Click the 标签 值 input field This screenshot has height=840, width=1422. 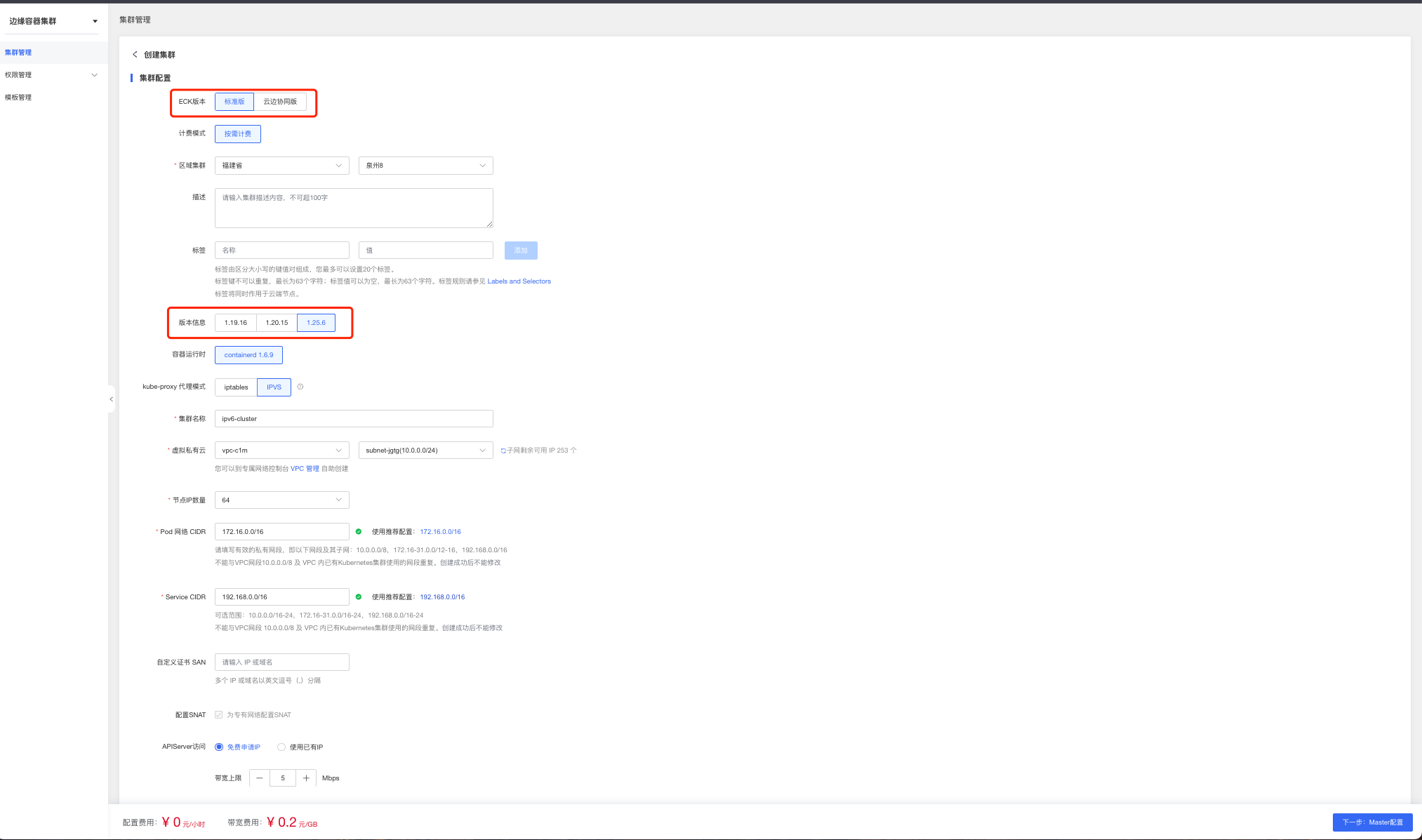pos(426,251)
